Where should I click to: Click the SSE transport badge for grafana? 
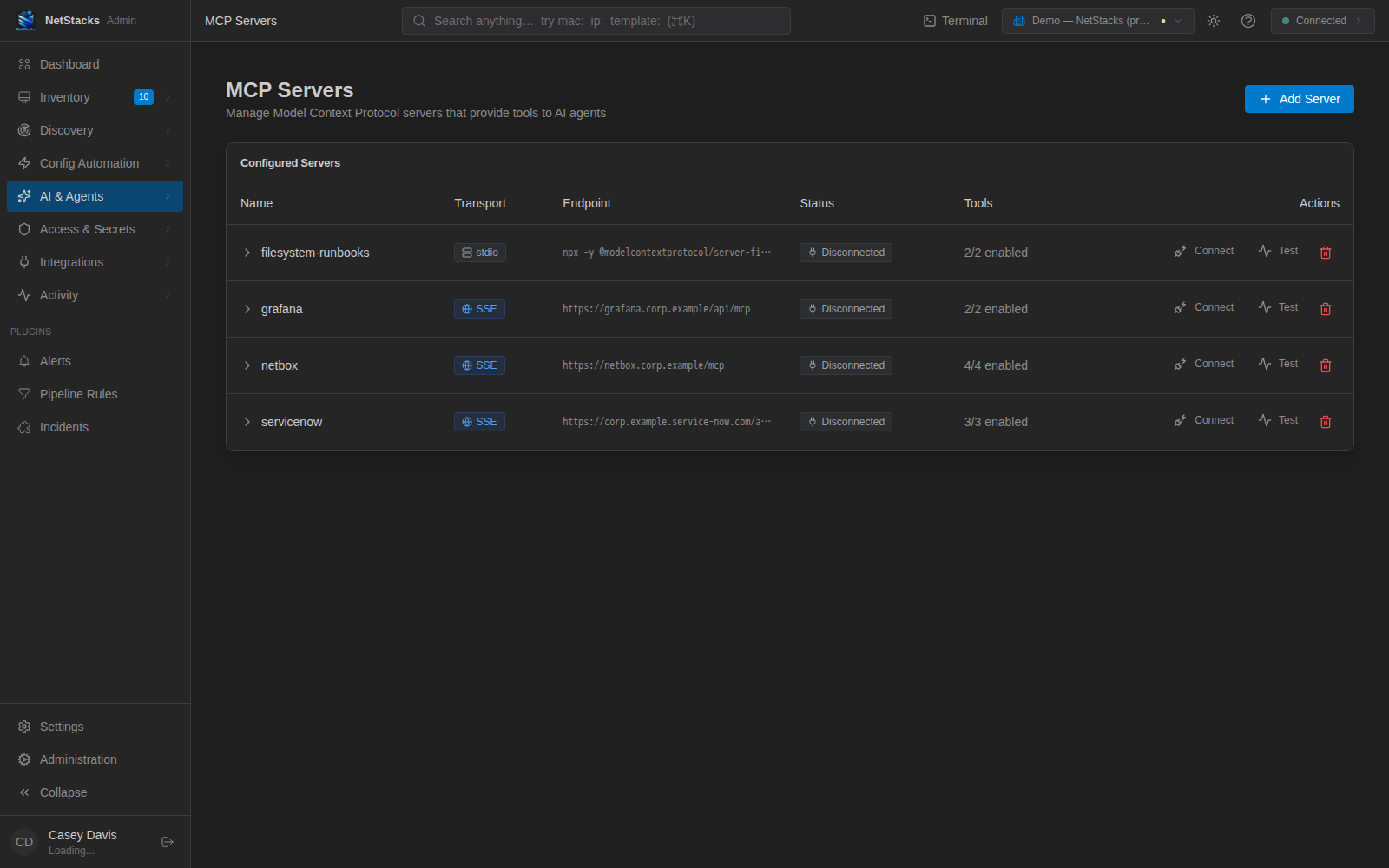coord(479,309)
